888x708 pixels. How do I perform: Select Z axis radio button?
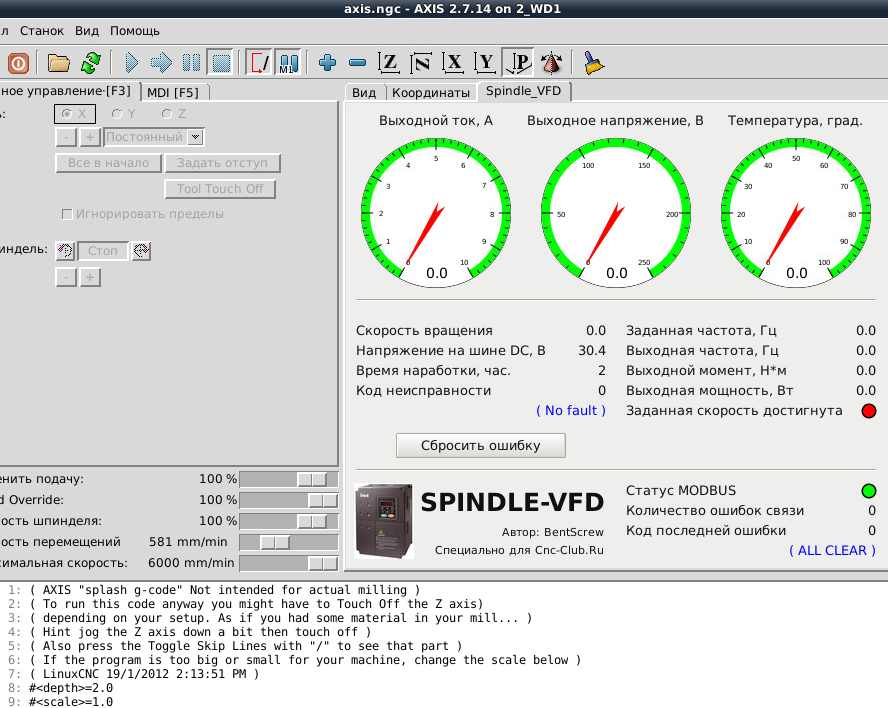point(174,114)
